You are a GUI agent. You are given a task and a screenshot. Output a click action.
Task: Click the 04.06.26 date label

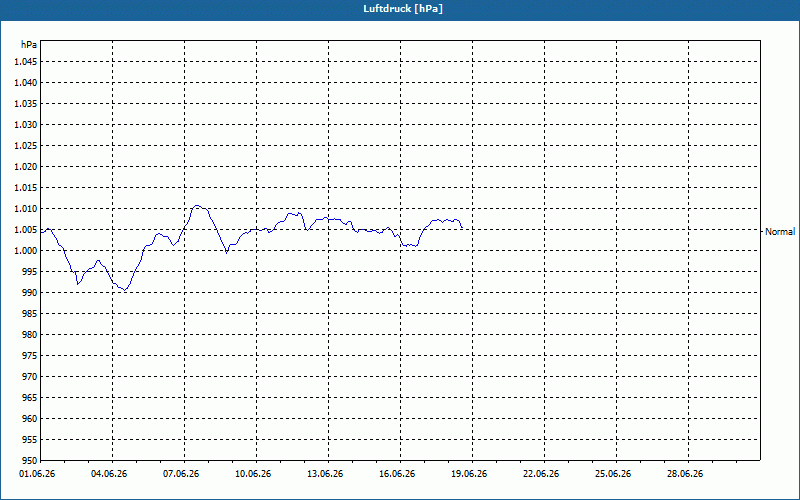coord(109,474)
